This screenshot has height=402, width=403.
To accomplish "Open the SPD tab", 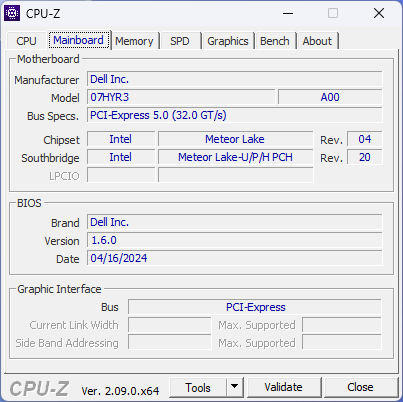I will pos(180,41).
